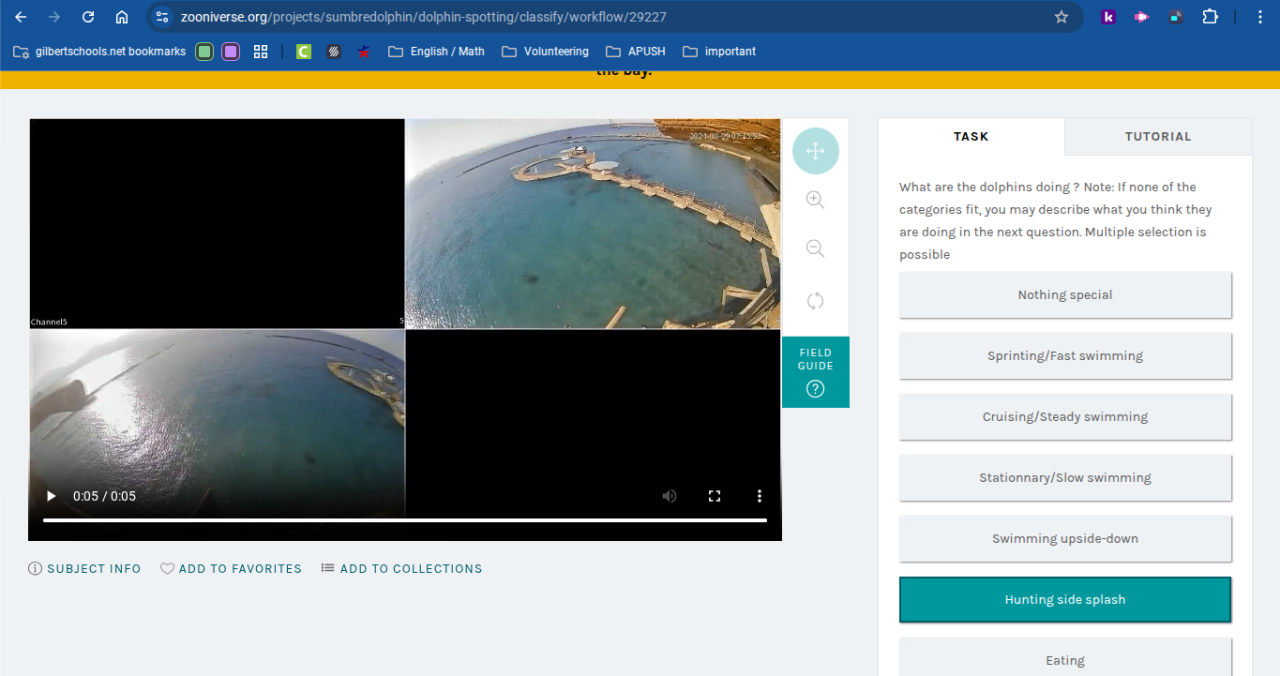Viewport: 1280px width, 676px height.
Task: Zoom out of the subject video
Action: pos(815,249)
